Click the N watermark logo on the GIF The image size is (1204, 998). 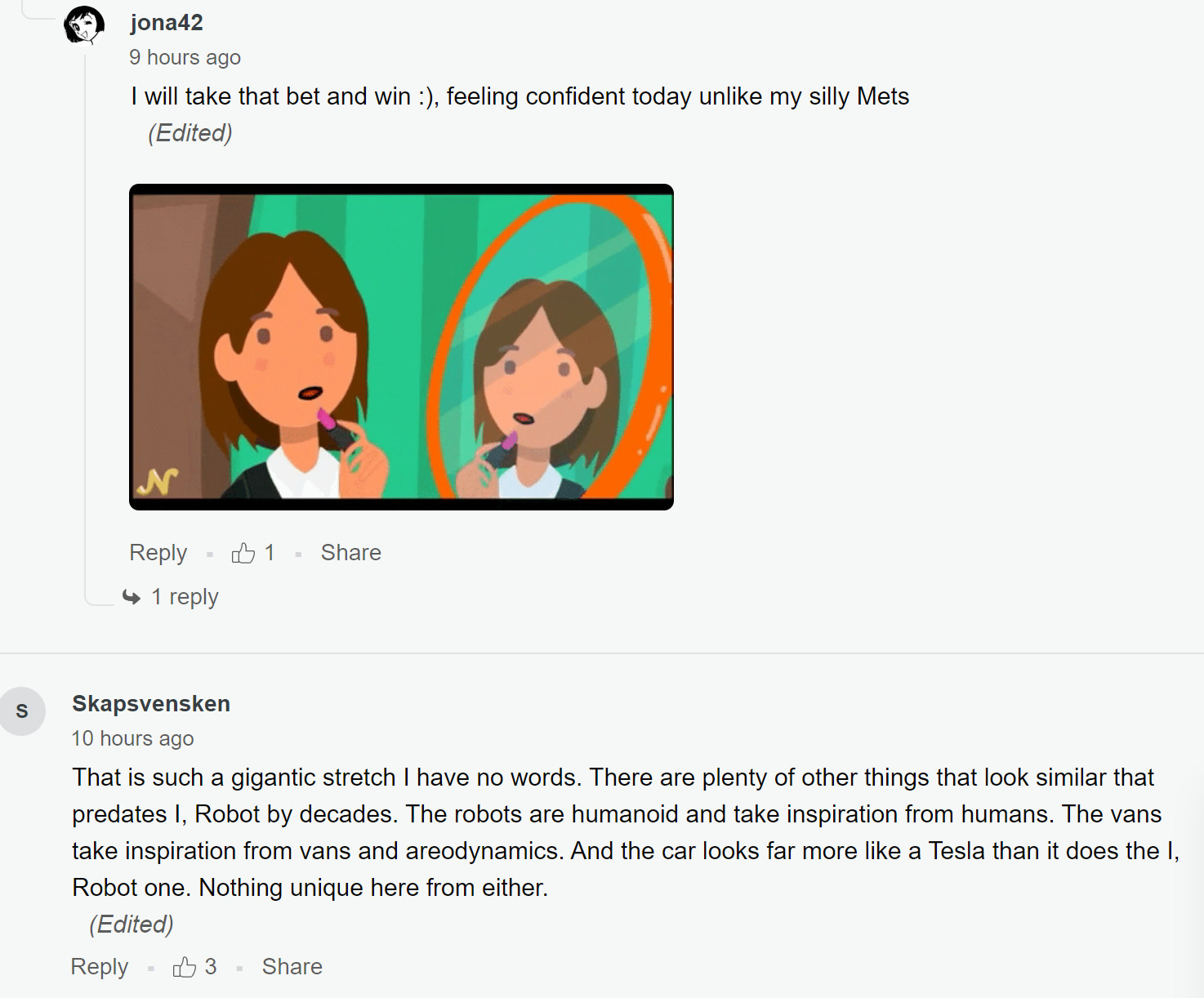(158, 482)
